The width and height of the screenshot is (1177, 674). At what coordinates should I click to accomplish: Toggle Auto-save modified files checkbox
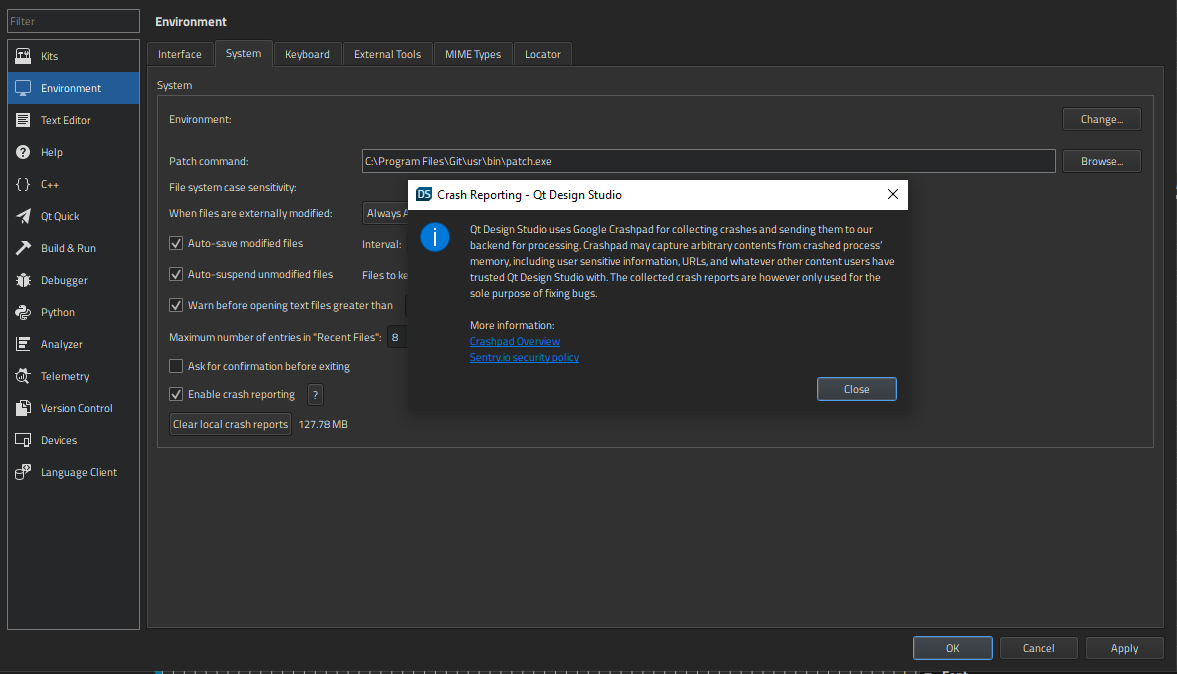point(177,243)
